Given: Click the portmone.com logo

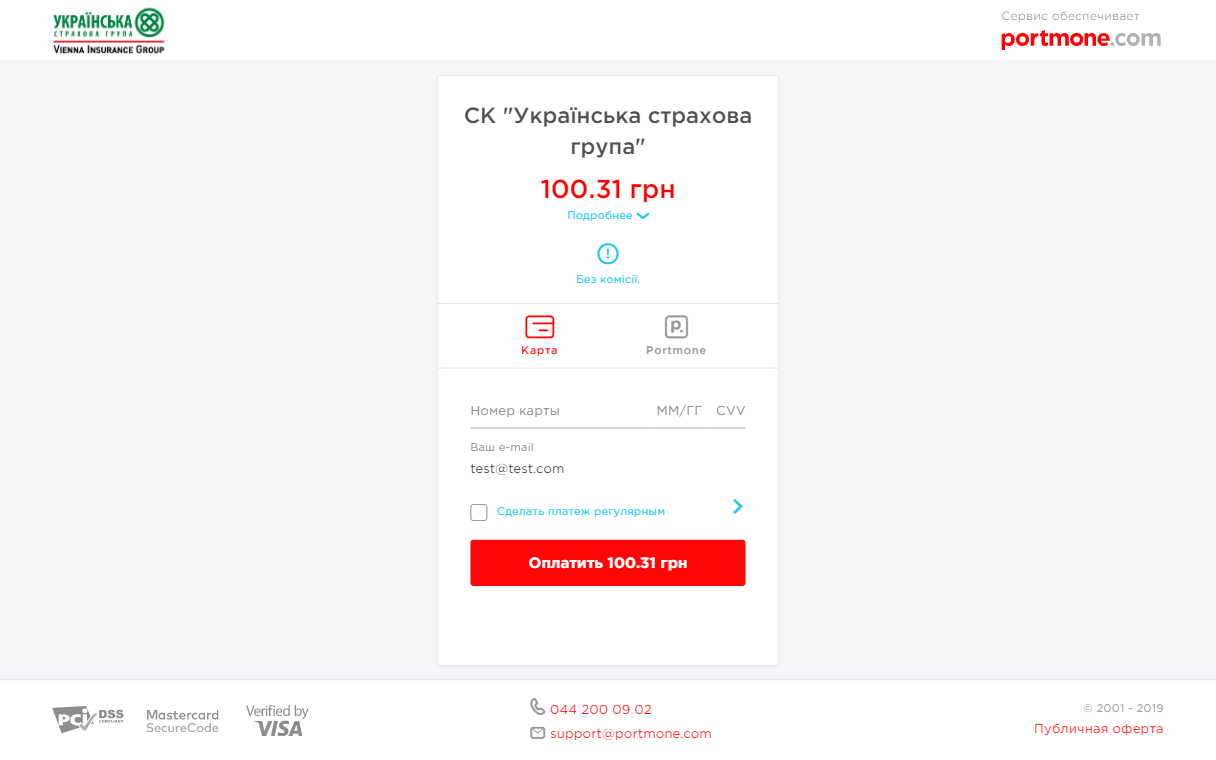Looking at the screenshot, I should coord(1081,39).
